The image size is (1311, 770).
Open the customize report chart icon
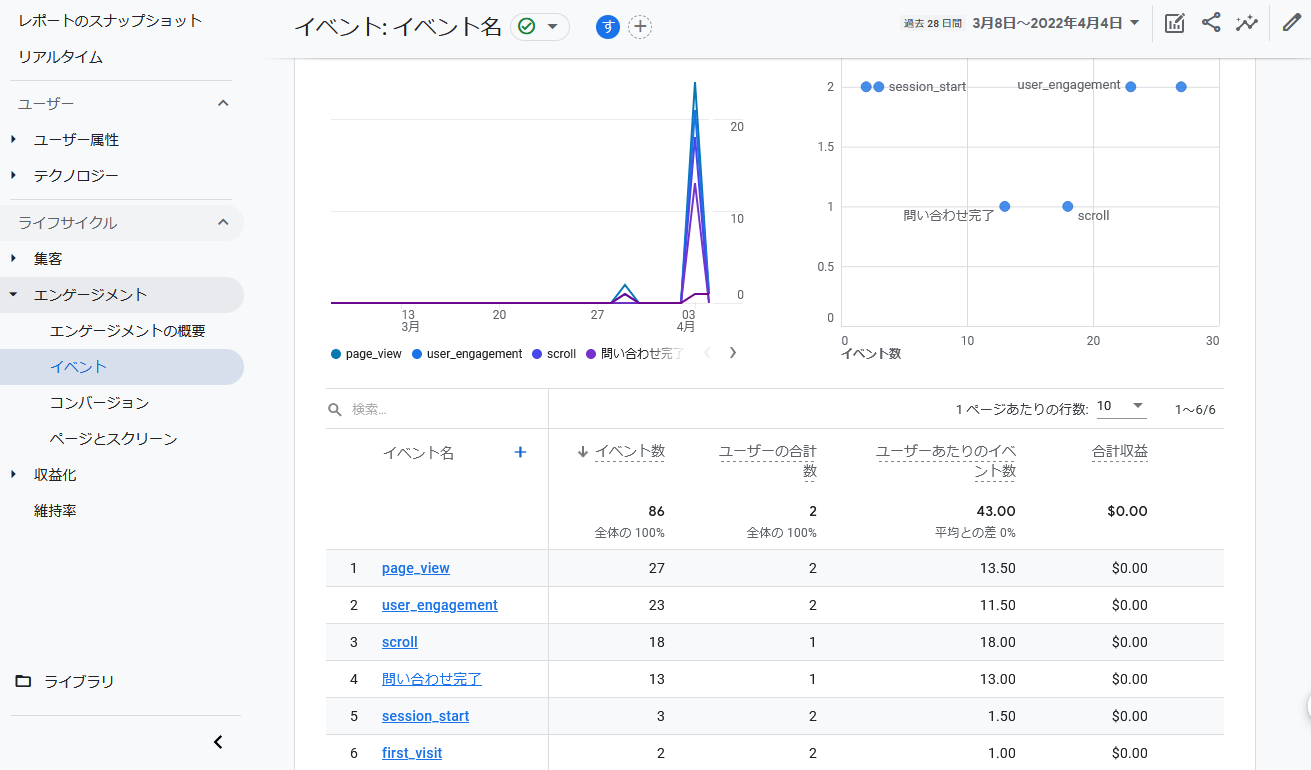pos(1175,24)
